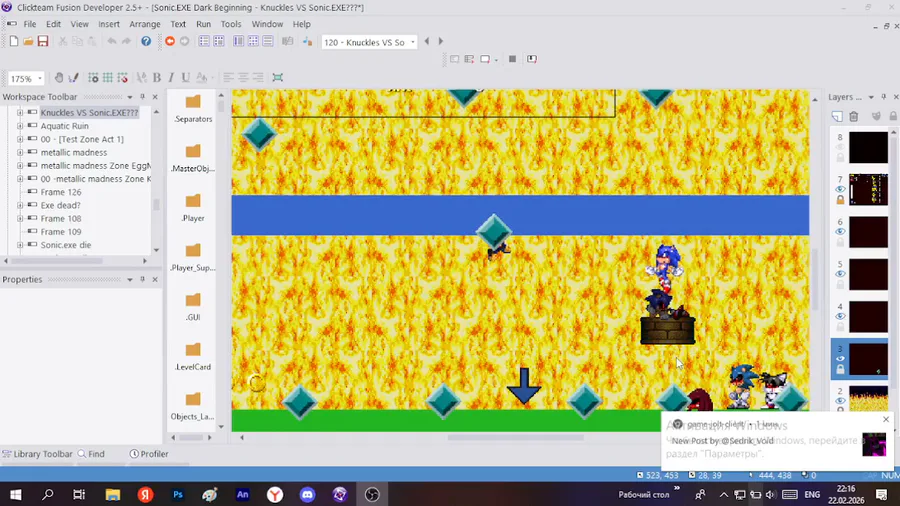The image size is (900, 506).
Task: Open the frame selector dropdown
Action: 413,42
